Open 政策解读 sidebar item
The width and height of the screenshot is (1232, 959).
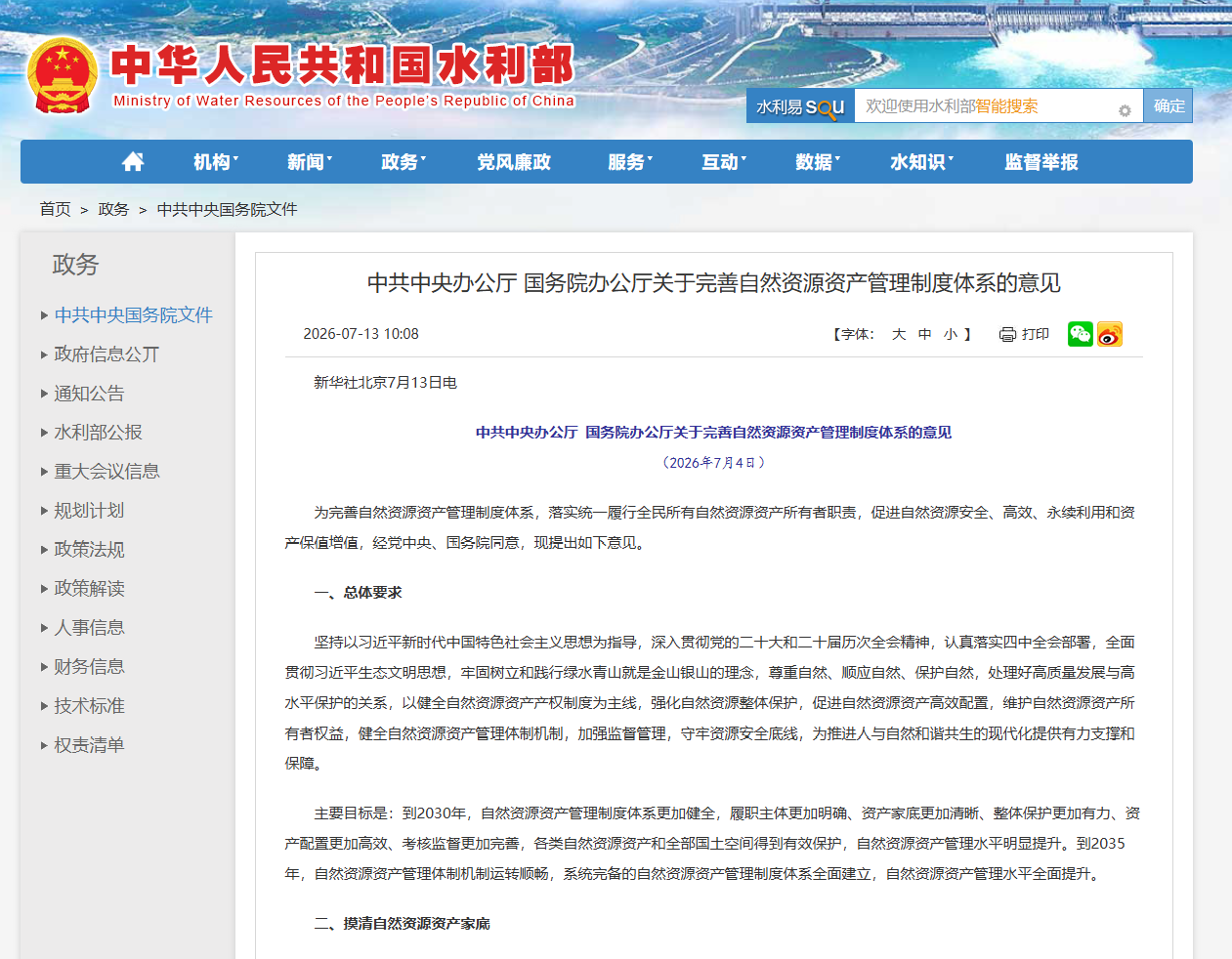point(89,588)
